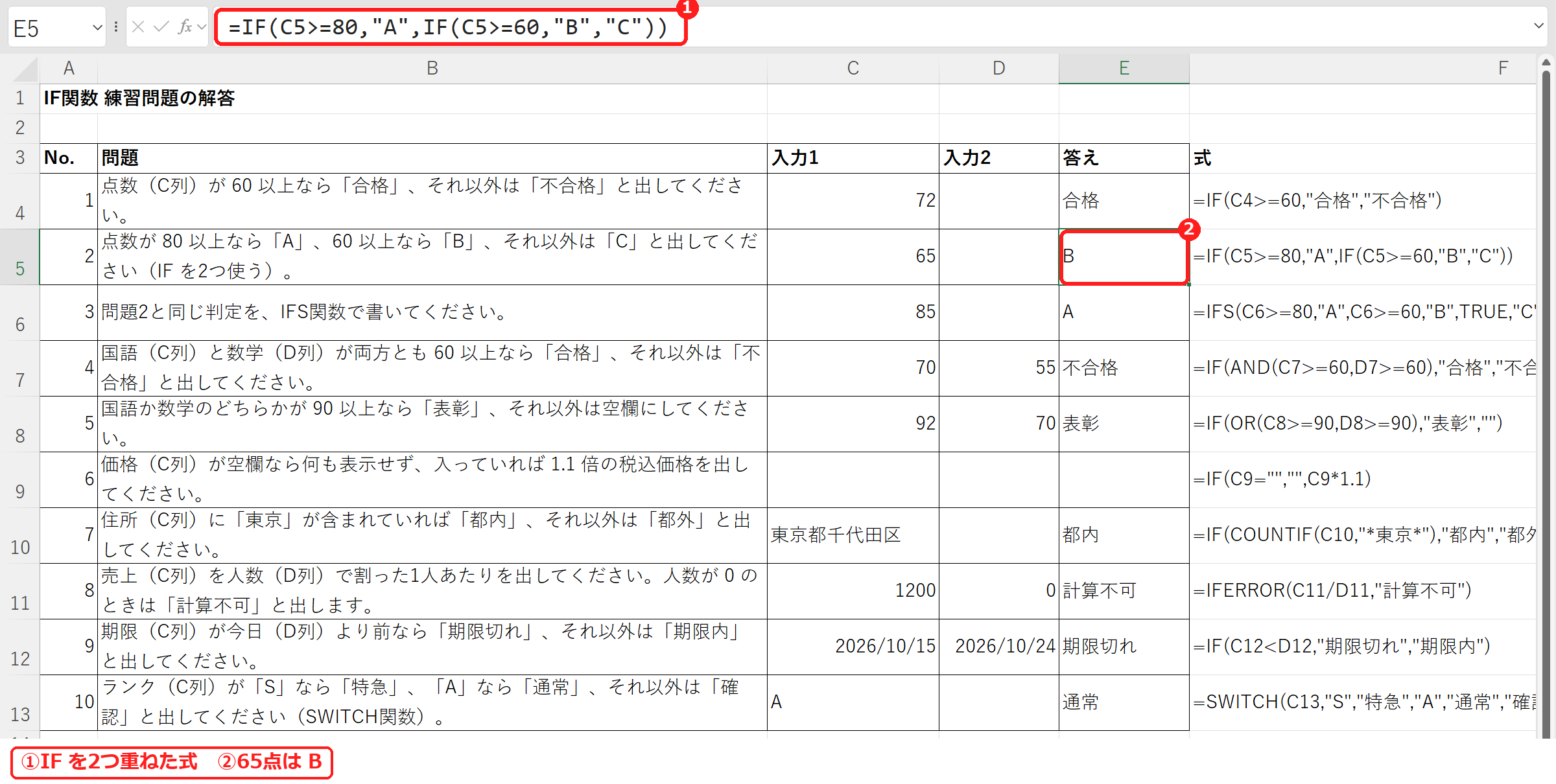Click the '入力2' header cell
Screen dimensions: 1556x784
tap(999, 158)
